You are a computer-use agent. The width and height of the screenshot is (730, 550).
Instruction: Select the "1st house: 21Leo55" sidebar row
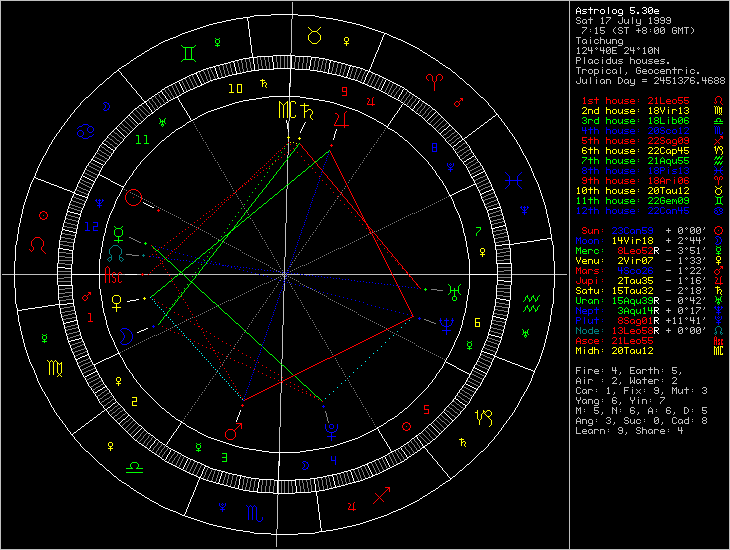coord(633,100)
